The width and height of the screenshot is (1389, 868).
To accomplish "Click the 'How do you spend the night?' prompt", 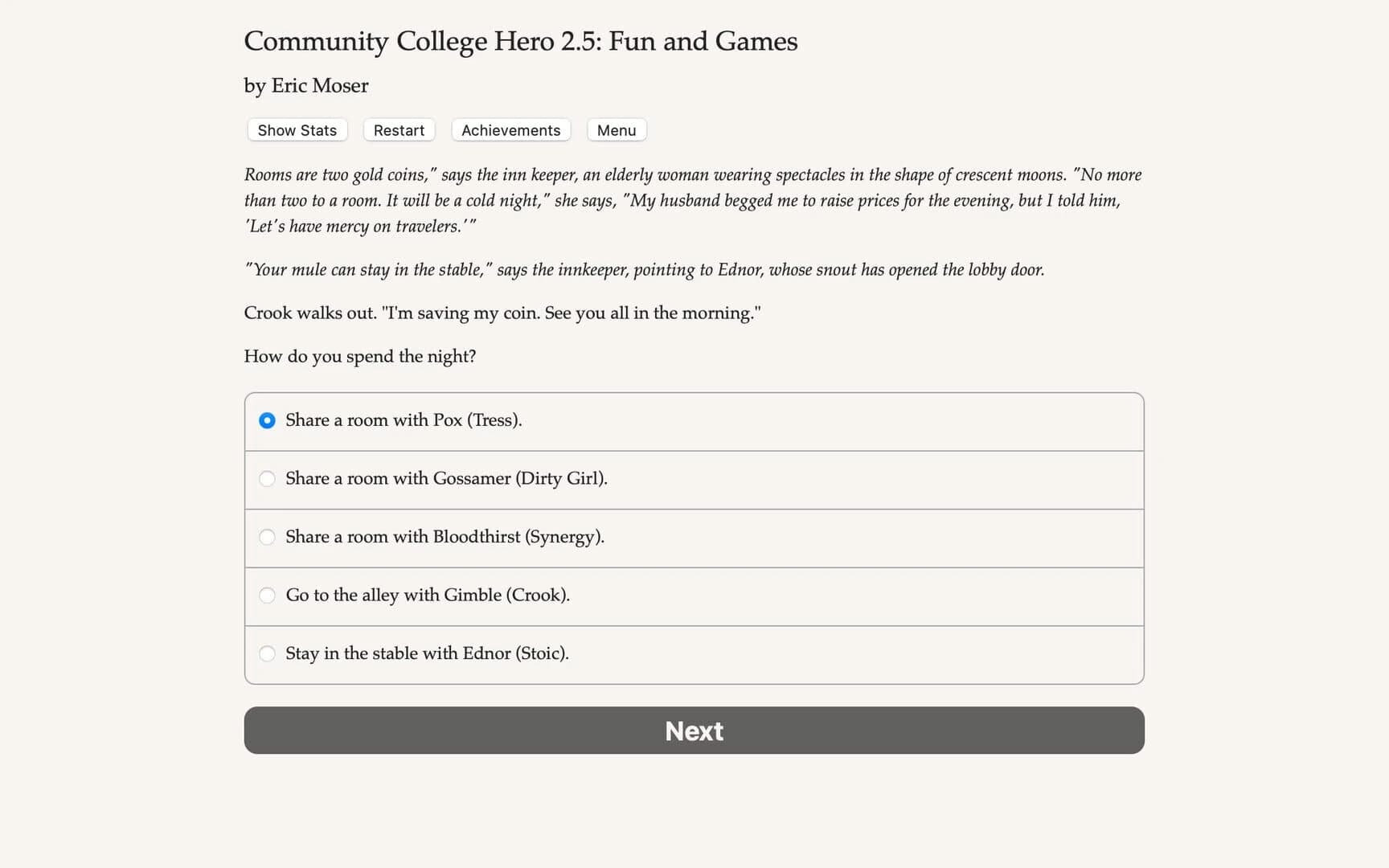I will tap(360, 356).
